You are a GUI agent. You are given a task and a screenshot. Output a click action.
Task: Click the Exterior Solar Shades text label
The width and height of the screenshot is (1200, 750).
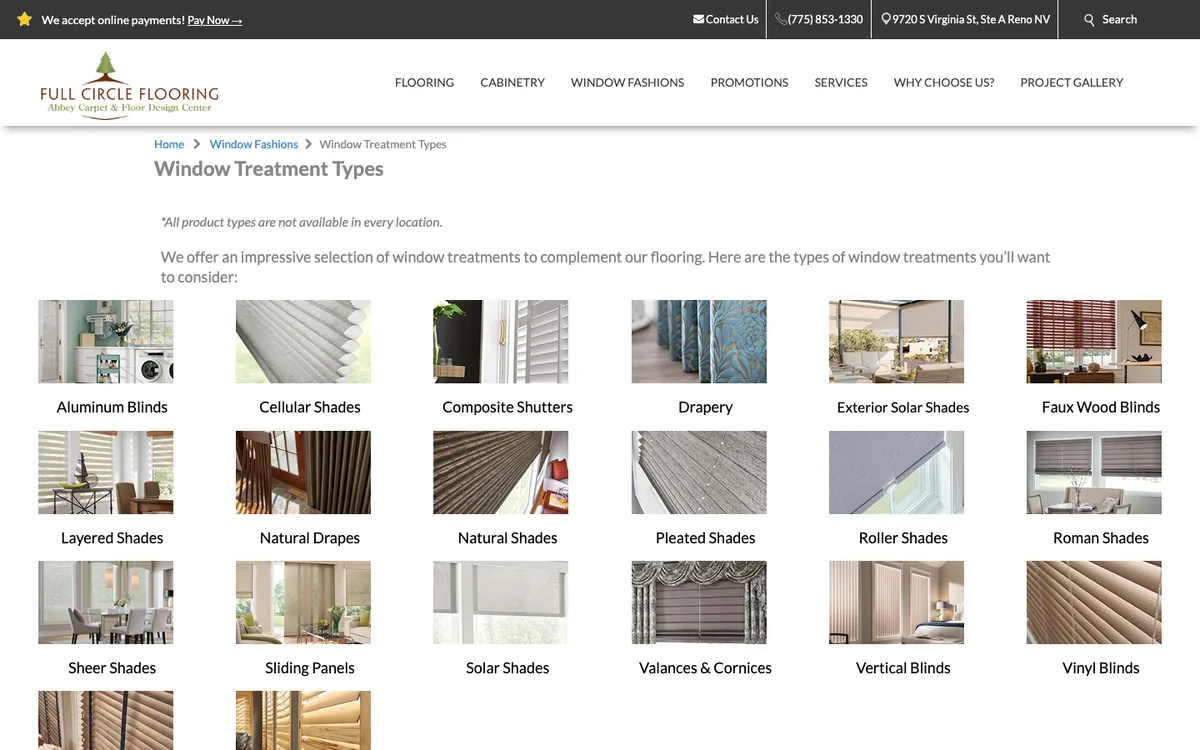click(903, 407)
